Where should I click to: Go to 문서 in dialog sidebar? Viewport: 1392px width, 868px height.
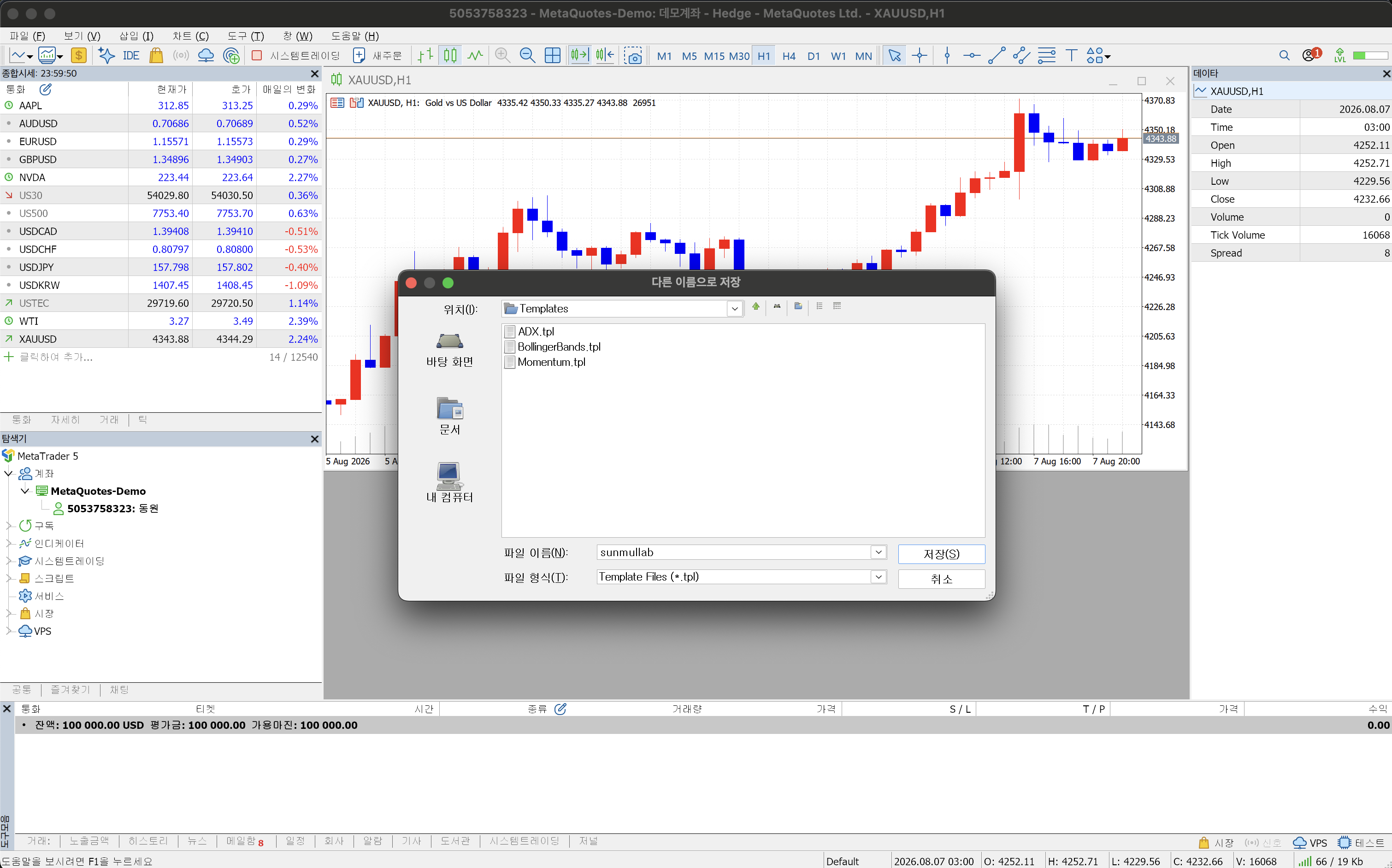coord(450,416)
